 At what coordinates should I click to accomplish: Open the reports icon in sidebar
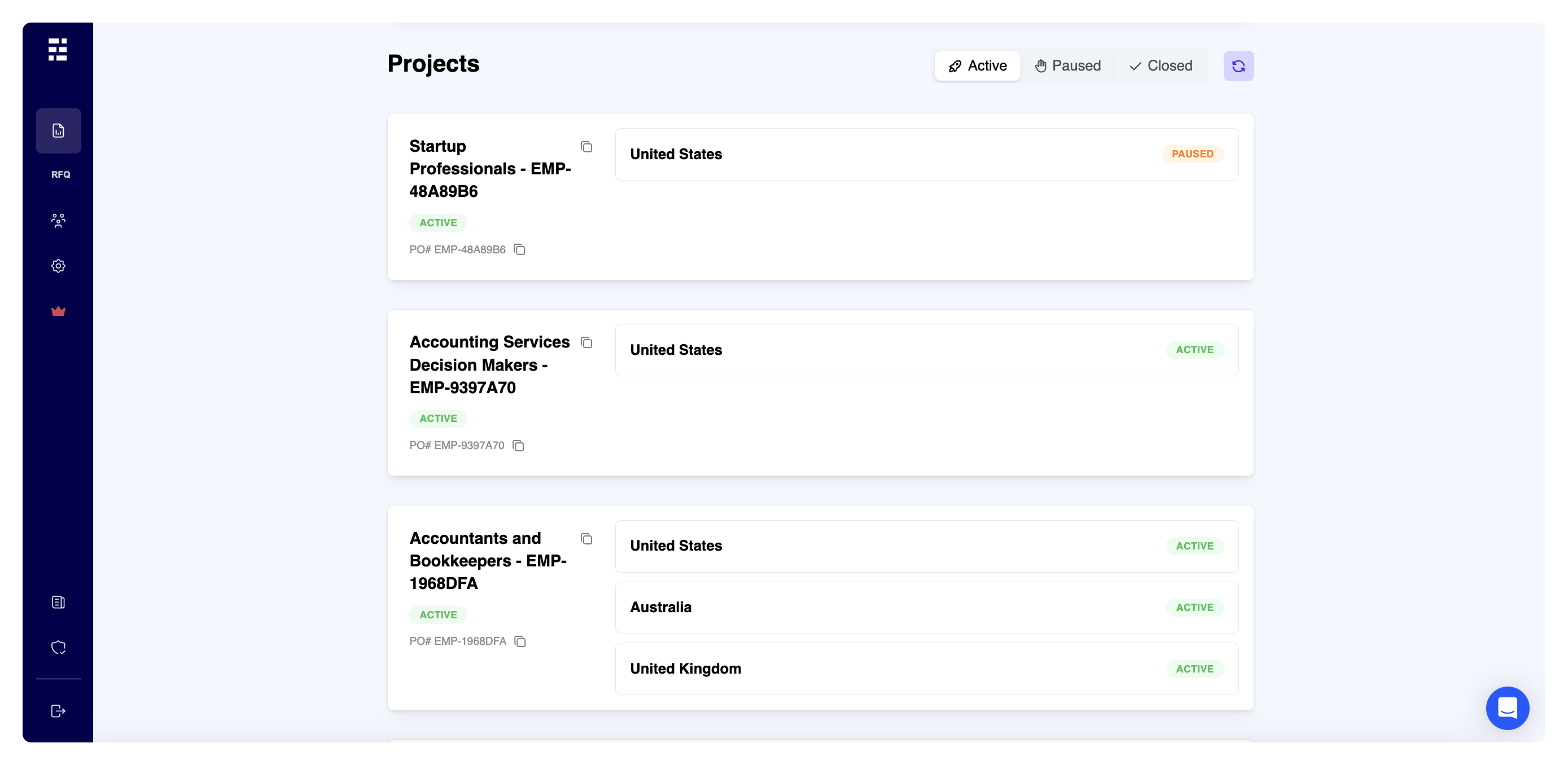pos(59,131)
